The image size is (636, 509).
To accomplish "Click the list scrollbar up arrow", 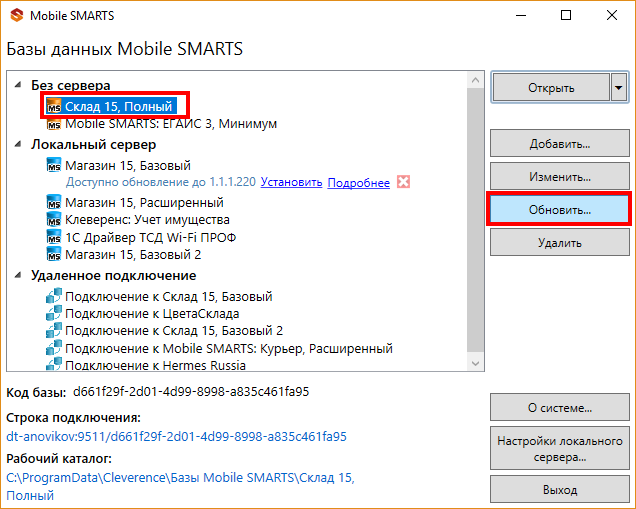I will tap(475, 80).
